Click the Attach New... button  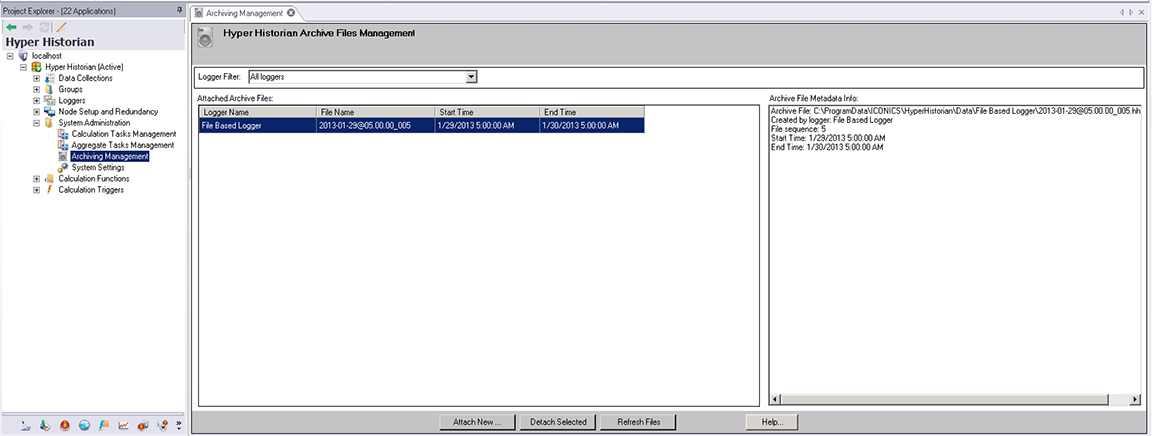tap(477, 422)
